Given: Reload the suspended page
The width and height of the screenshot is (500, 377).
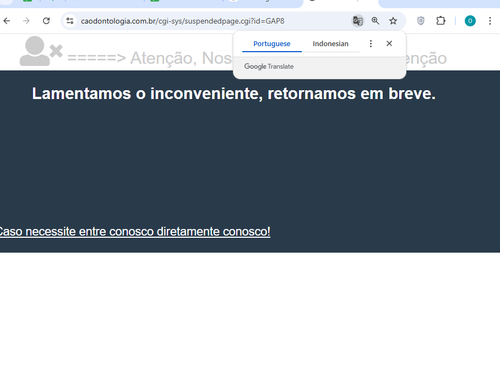Looking at the screenshot, I should click(x=46, y=21).
